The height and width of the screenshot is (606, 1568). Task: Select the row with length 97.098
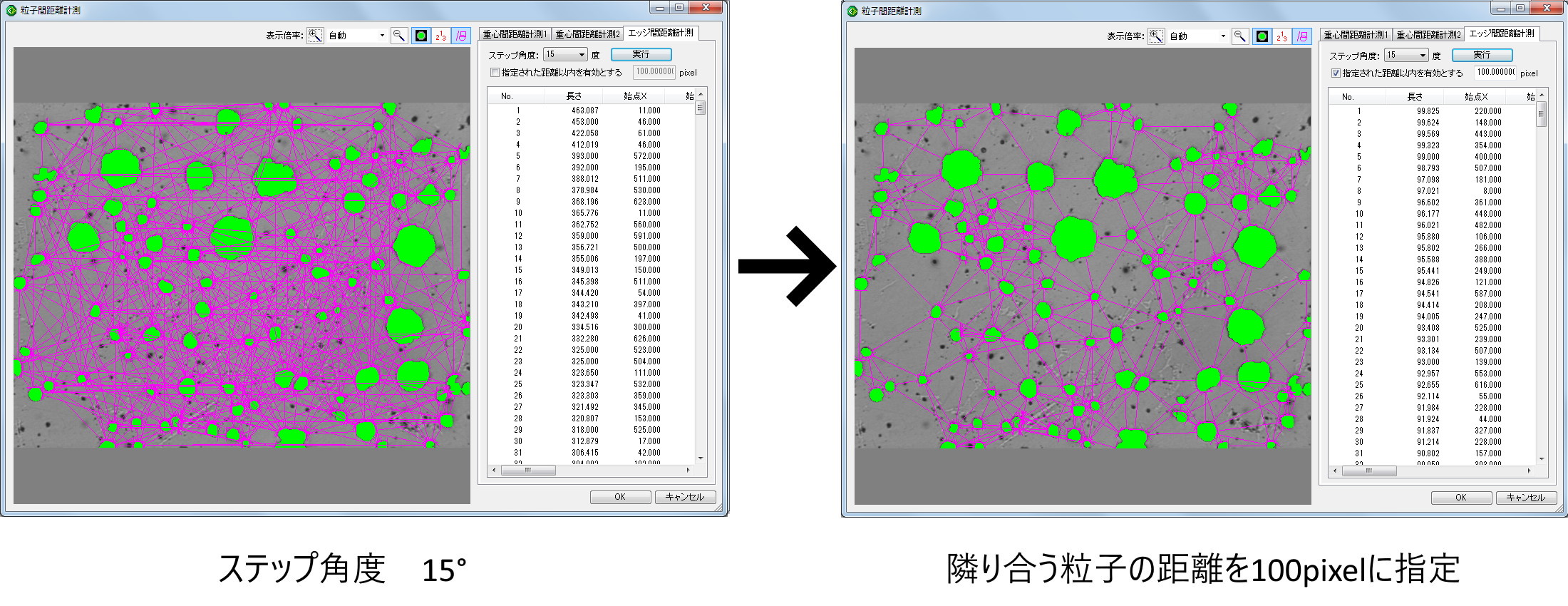pyautogui.click(x=1433, y=180)
